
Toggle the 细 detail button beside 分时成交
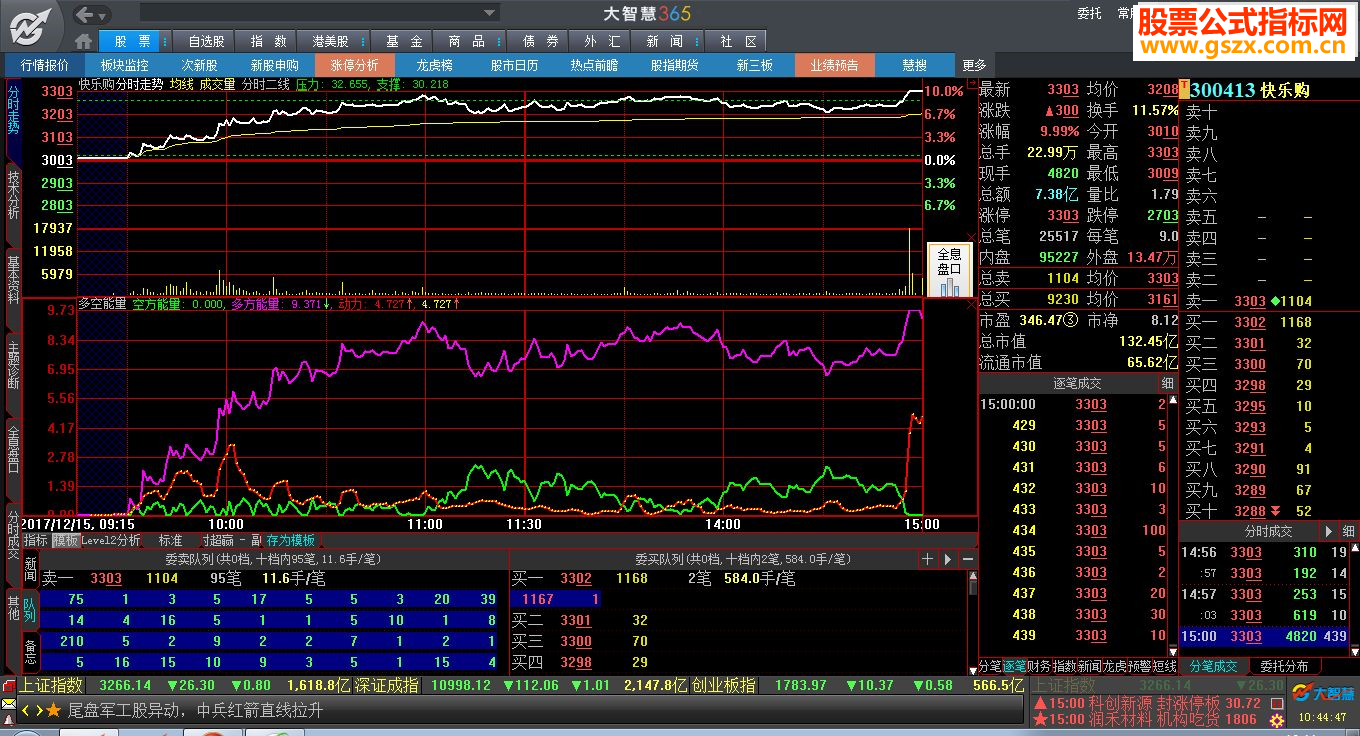pos(1348,532)
